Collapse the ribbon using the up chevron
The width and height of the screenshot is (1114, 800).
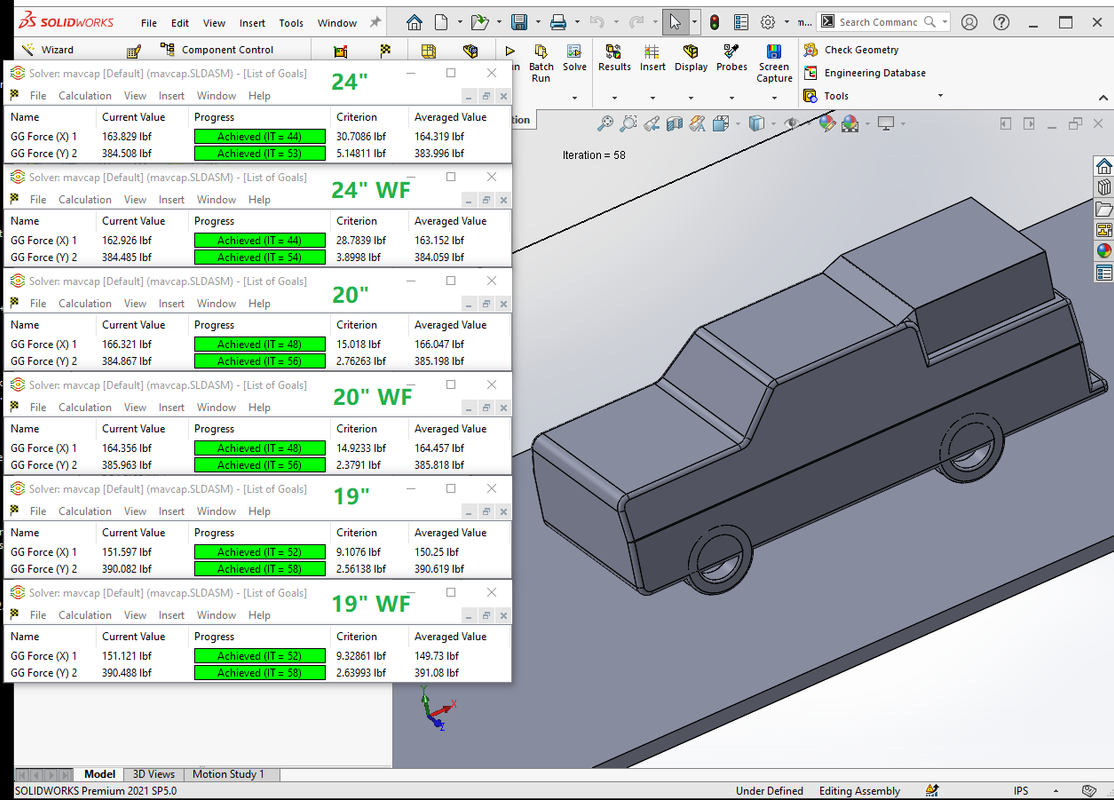coord(1103,97)
